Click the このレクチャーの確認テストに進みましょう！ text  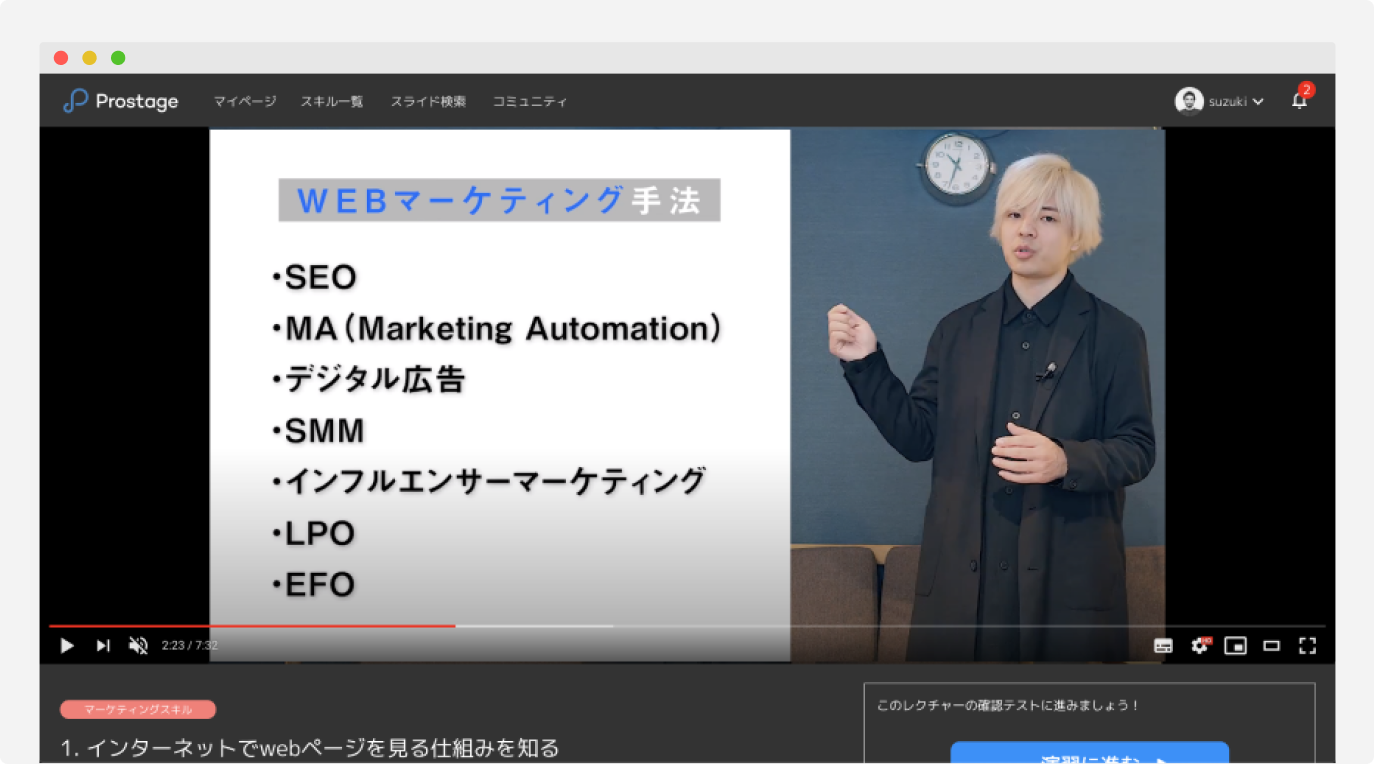(1008, 705)
